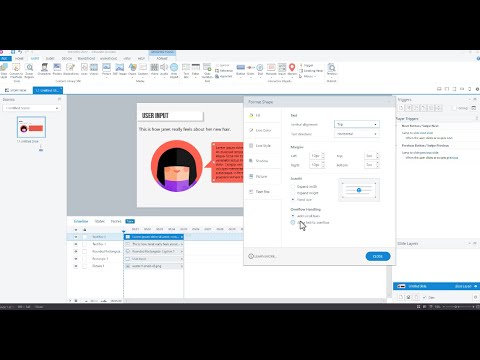Image resolution: width=480 pixels, height=360 pixels.
Task: Toggle visibility eye for Text Box 2 row
Action: (76, 237)
